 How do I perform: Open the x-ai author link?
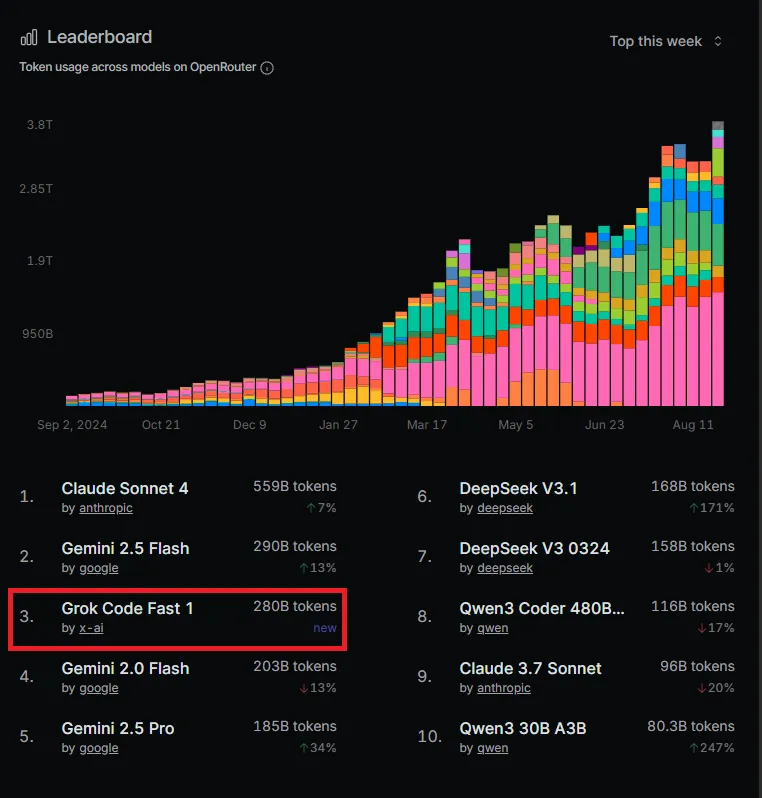tap(91, 628)
